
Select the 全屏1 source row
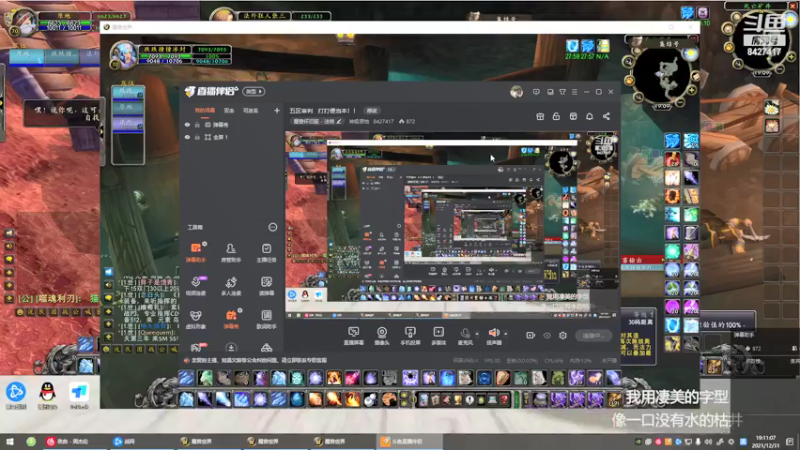(x=233, y=137)
